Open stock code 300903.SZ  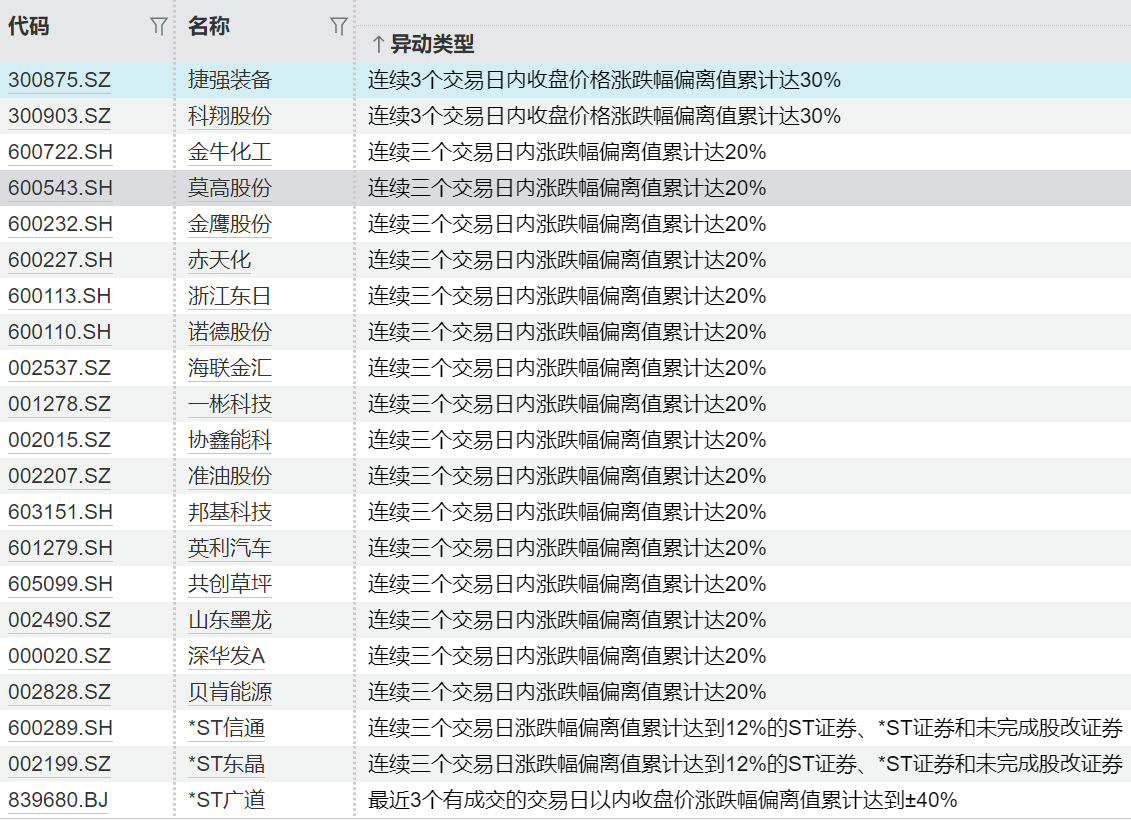(x=60, y=116)
